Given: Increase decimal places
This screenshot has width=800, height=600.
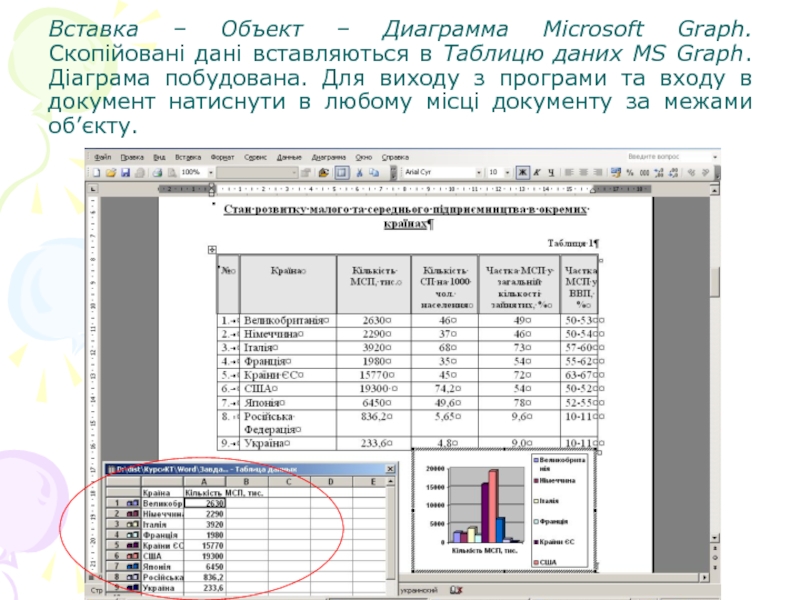Looking at the screenshot, I should click(659, 173).
